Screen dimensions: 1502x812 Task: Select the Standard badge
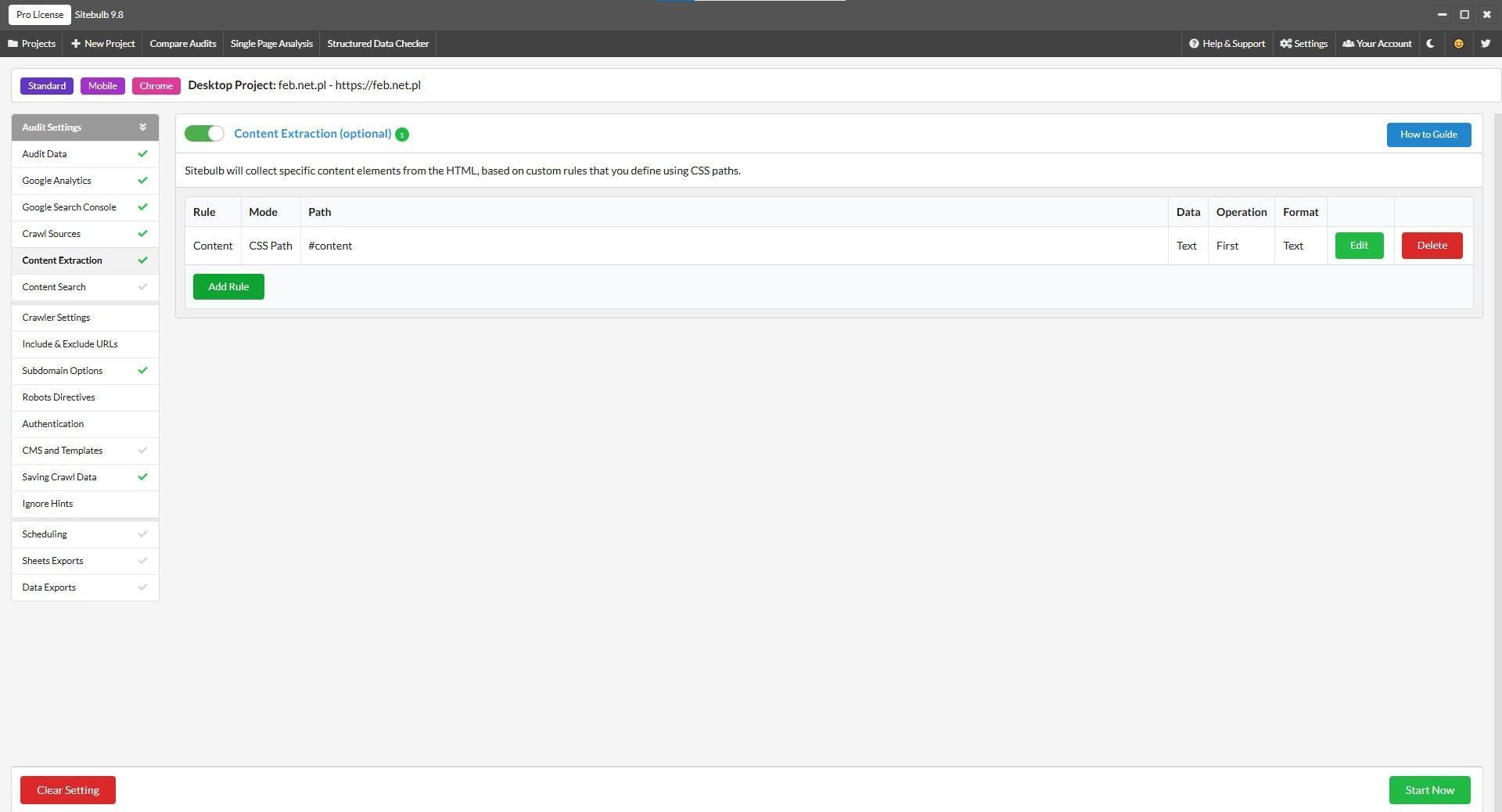[47, 86]
